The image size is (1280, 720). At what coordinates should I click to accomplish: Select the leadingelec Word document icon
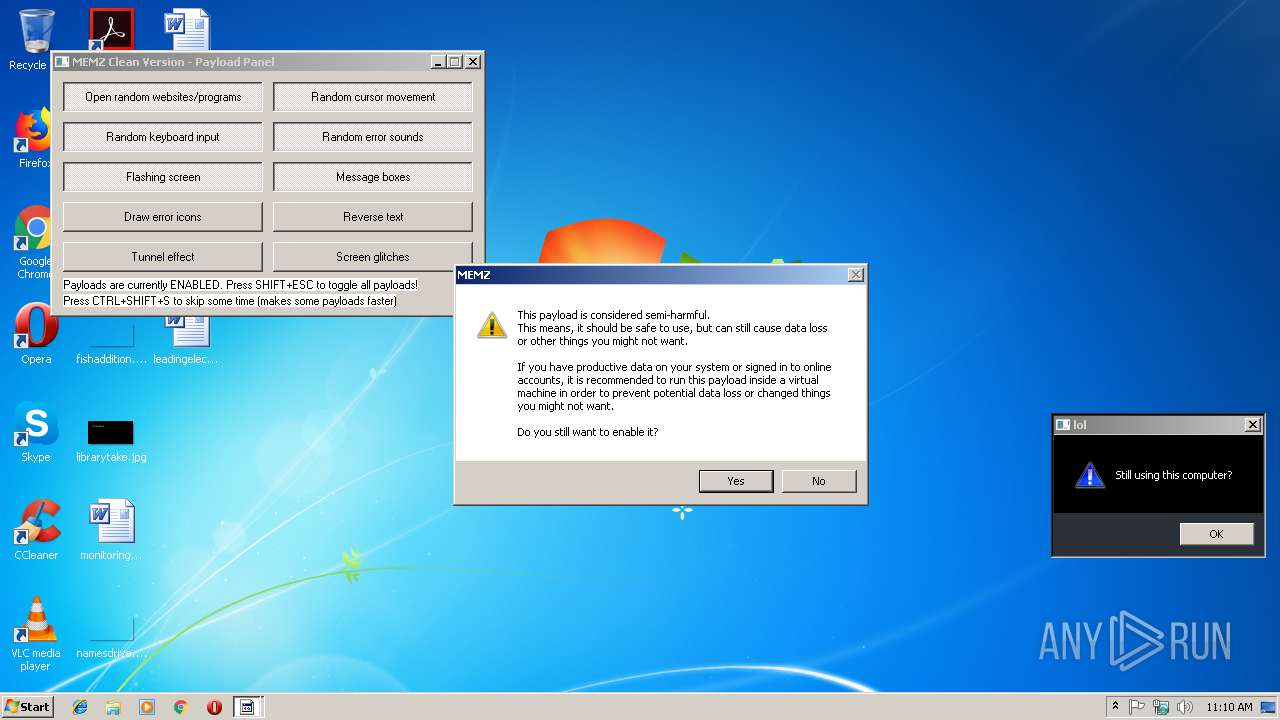pyautogui.click(x=186, y=340)
